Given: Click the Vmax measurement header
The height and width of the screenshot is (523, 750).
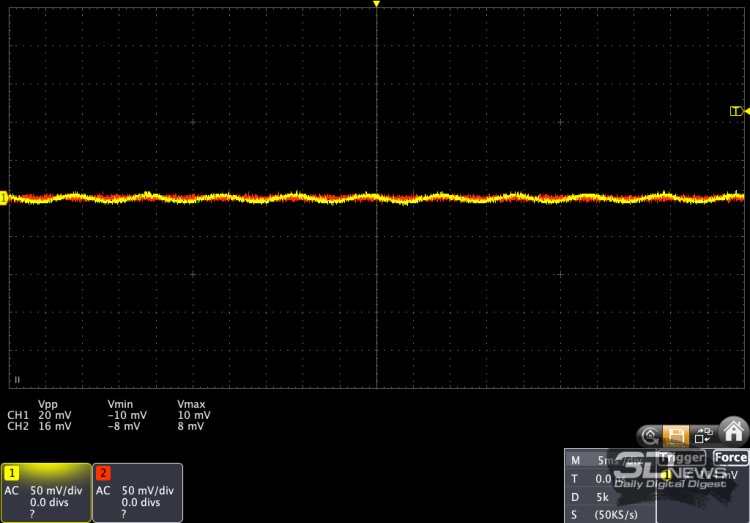Looking at the screenshot, I should point(191,404).
